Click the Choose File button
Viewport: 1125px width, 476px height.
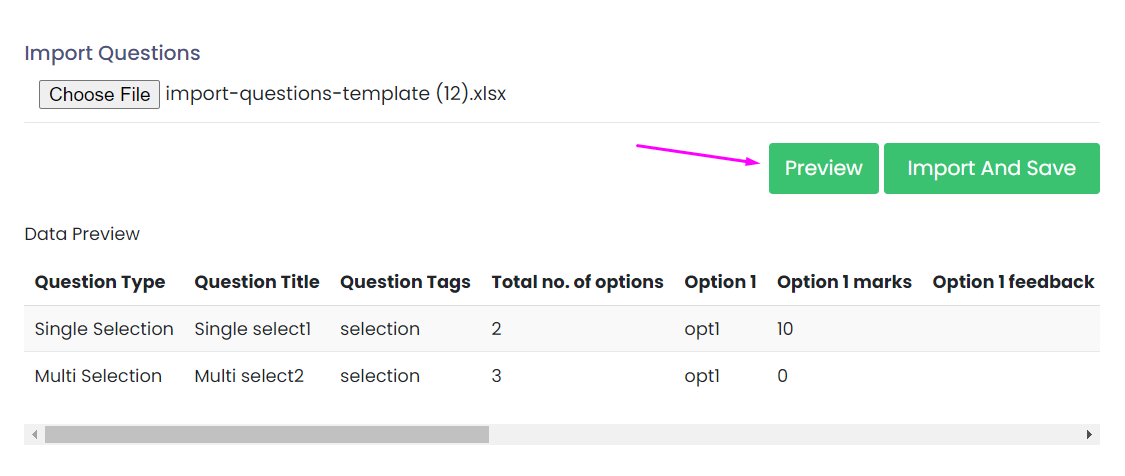click(x=99, y=95)
